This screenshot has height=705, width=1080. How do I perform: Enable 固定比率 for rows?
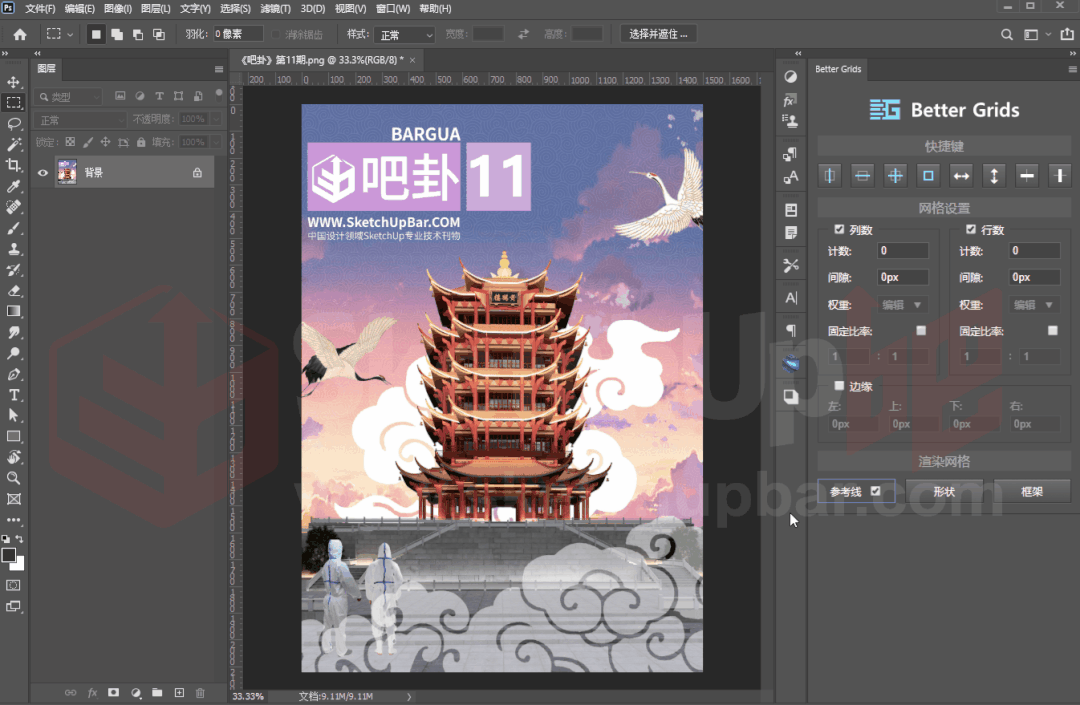point(1052,330)
